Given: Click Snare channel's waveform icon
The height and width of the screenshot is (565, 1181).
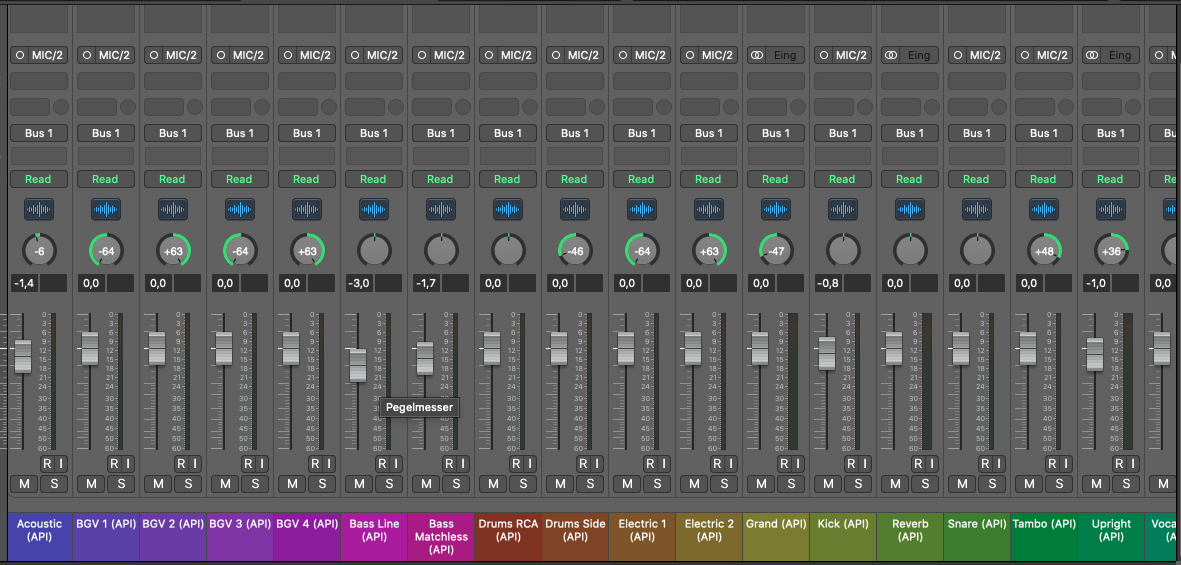Looking at the screenshot, I should tap(978, 209).
